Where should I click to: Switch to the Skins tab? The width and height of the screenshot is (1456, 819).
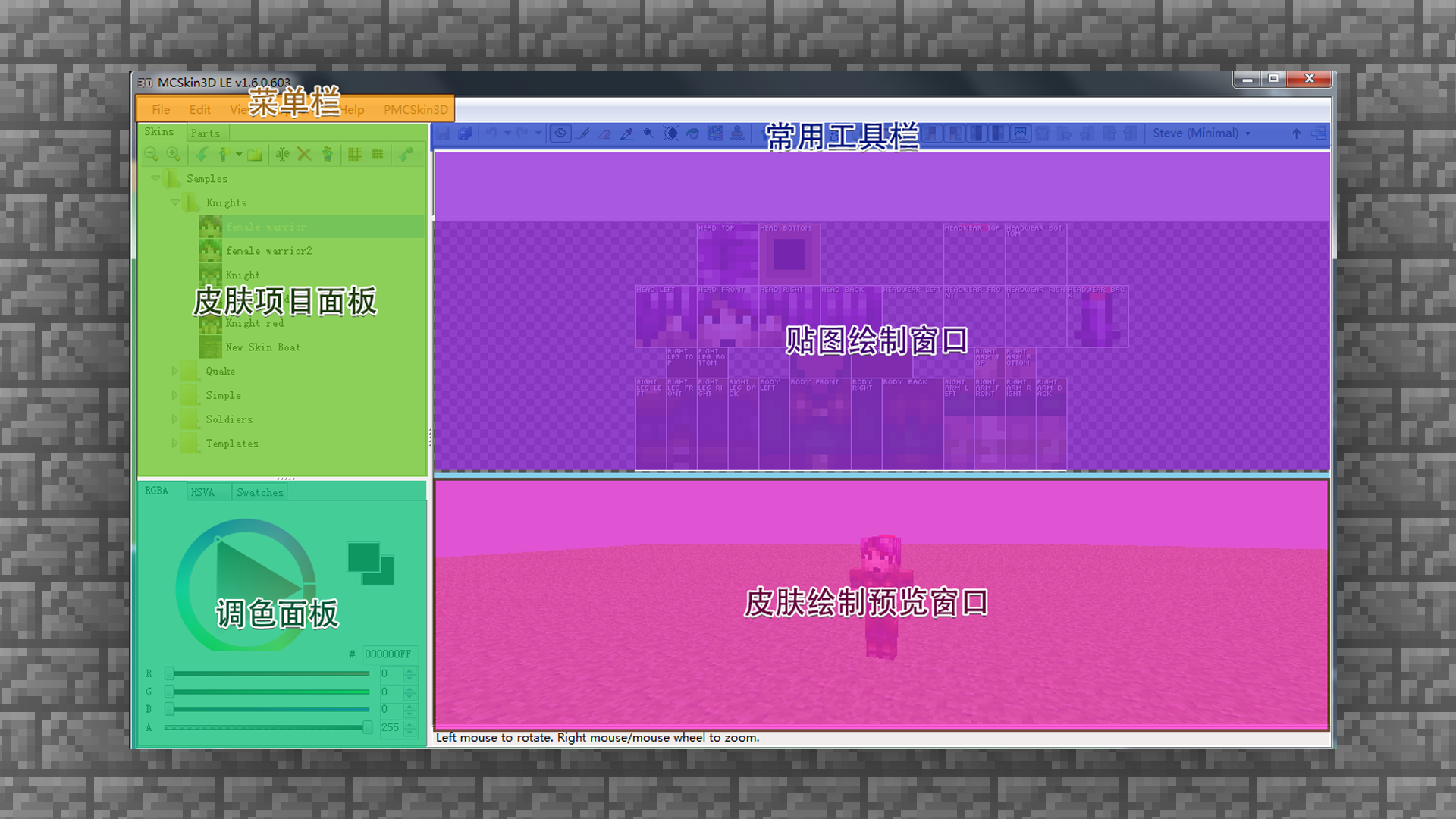(159, 132)
